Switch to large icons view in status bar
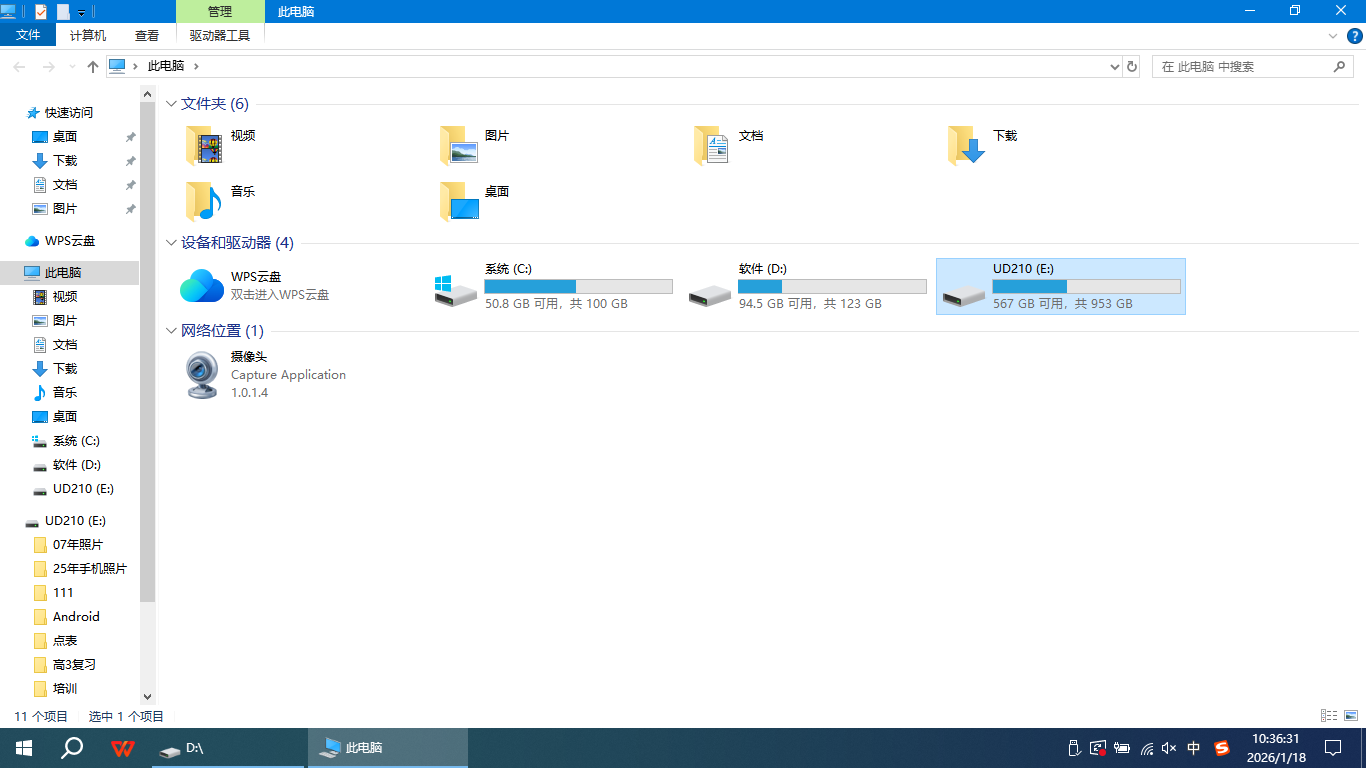This screenshot has width=1366, height=768. point(1351,716)
